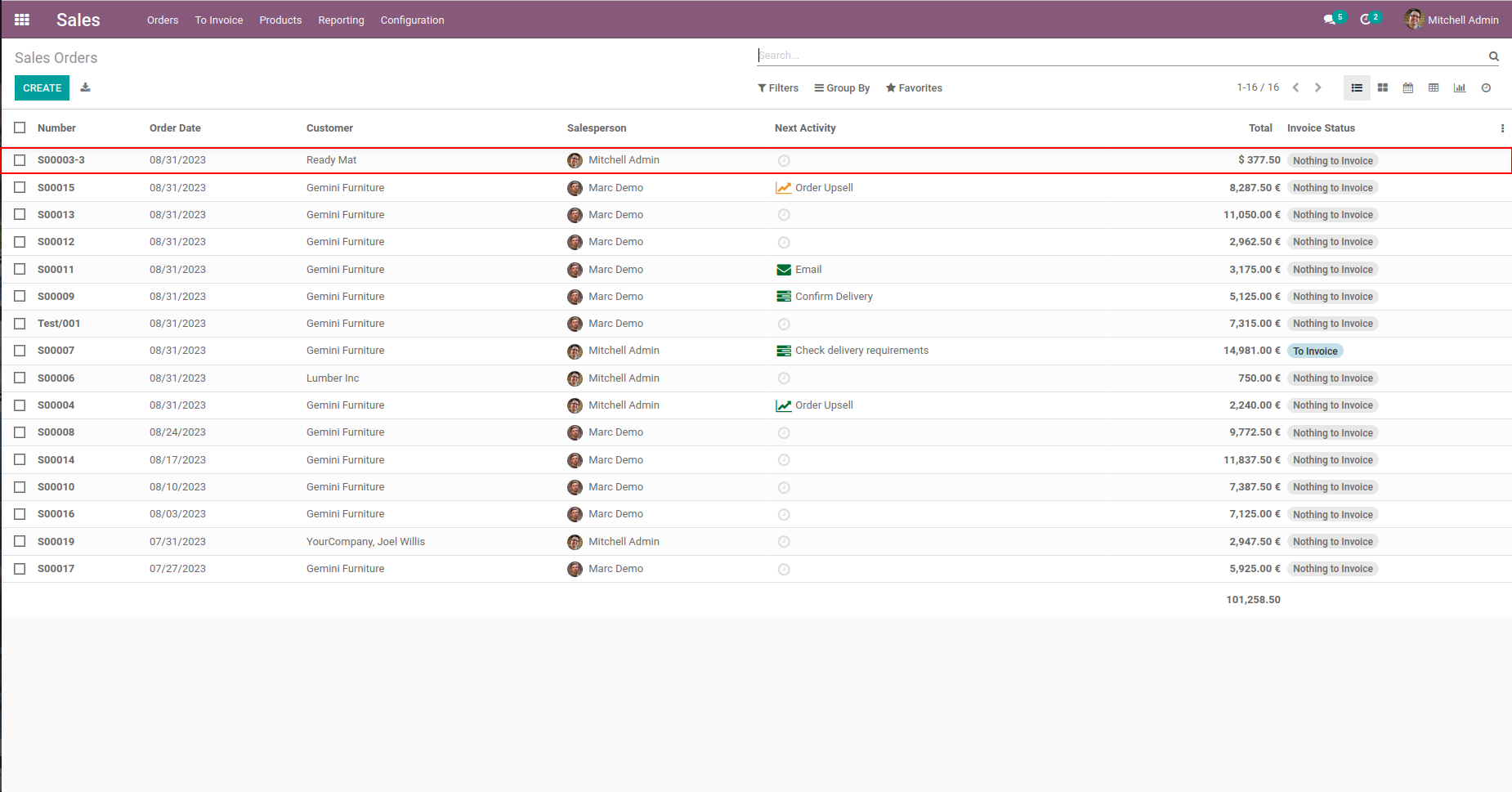Open the Favorites dropdown
The image size is (1512, 792).
click(914, 87)
